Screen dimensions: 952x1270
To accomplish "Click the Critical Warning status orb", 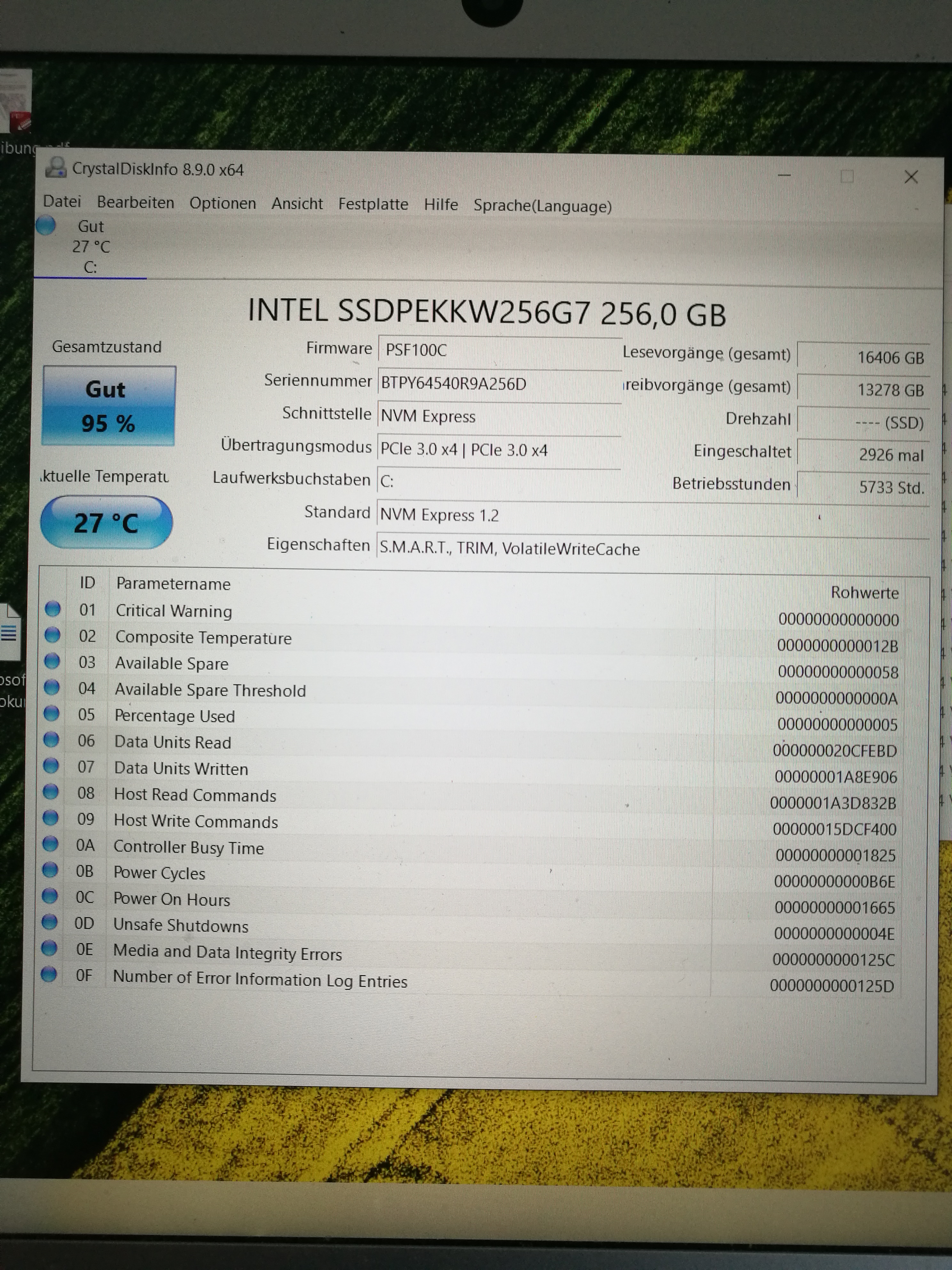I will (53, 608).
